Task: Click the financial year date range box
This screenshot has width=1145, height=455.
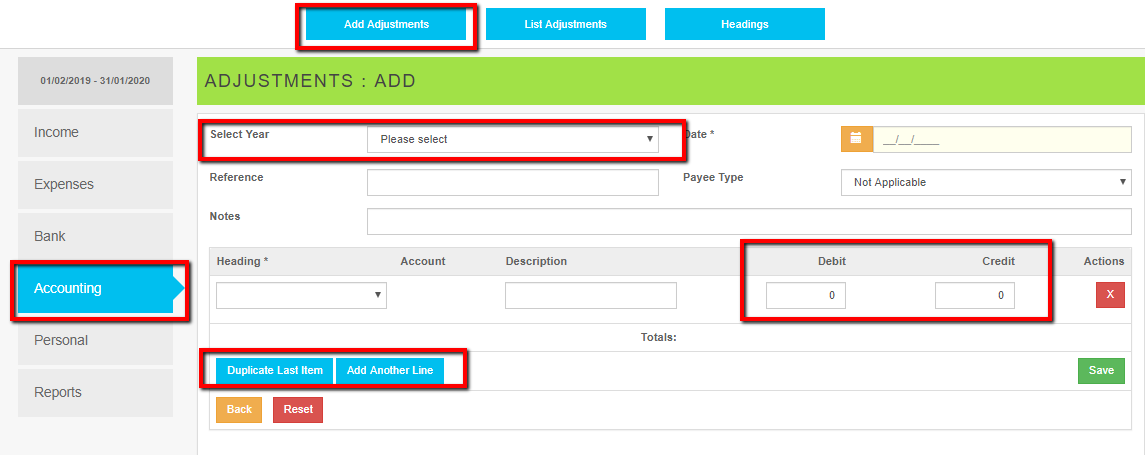Action: (96, 80)
